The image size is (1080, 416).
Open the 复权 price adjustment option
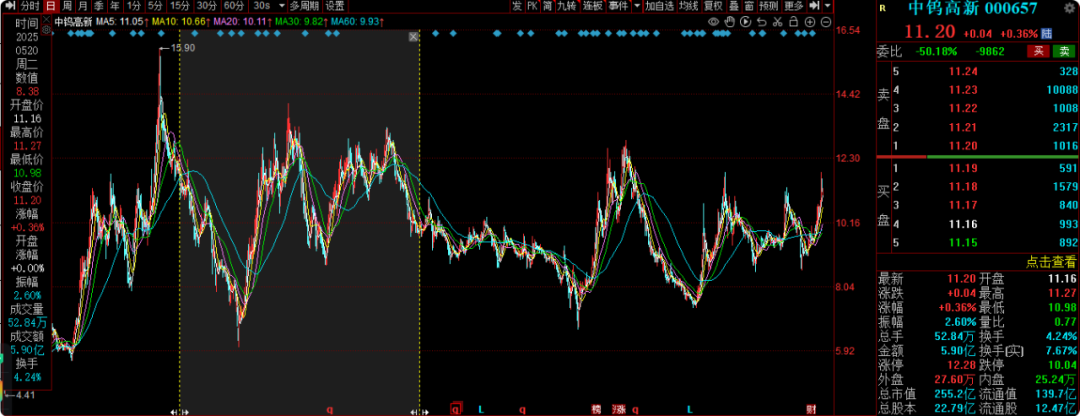tap(714, 6)
